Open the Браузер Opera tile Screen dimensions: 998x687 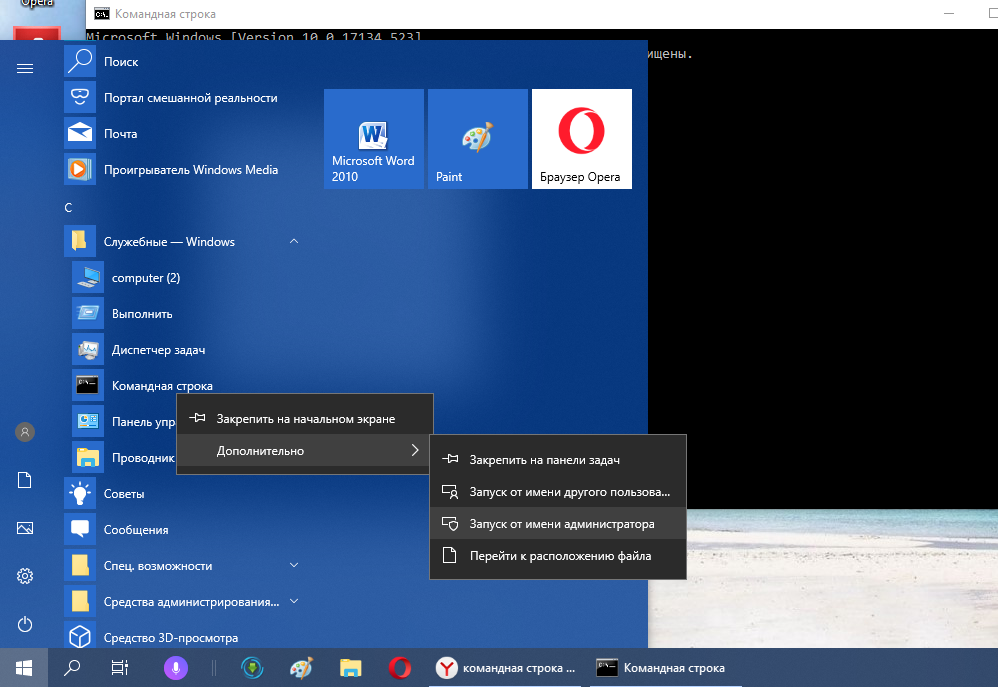582,139
